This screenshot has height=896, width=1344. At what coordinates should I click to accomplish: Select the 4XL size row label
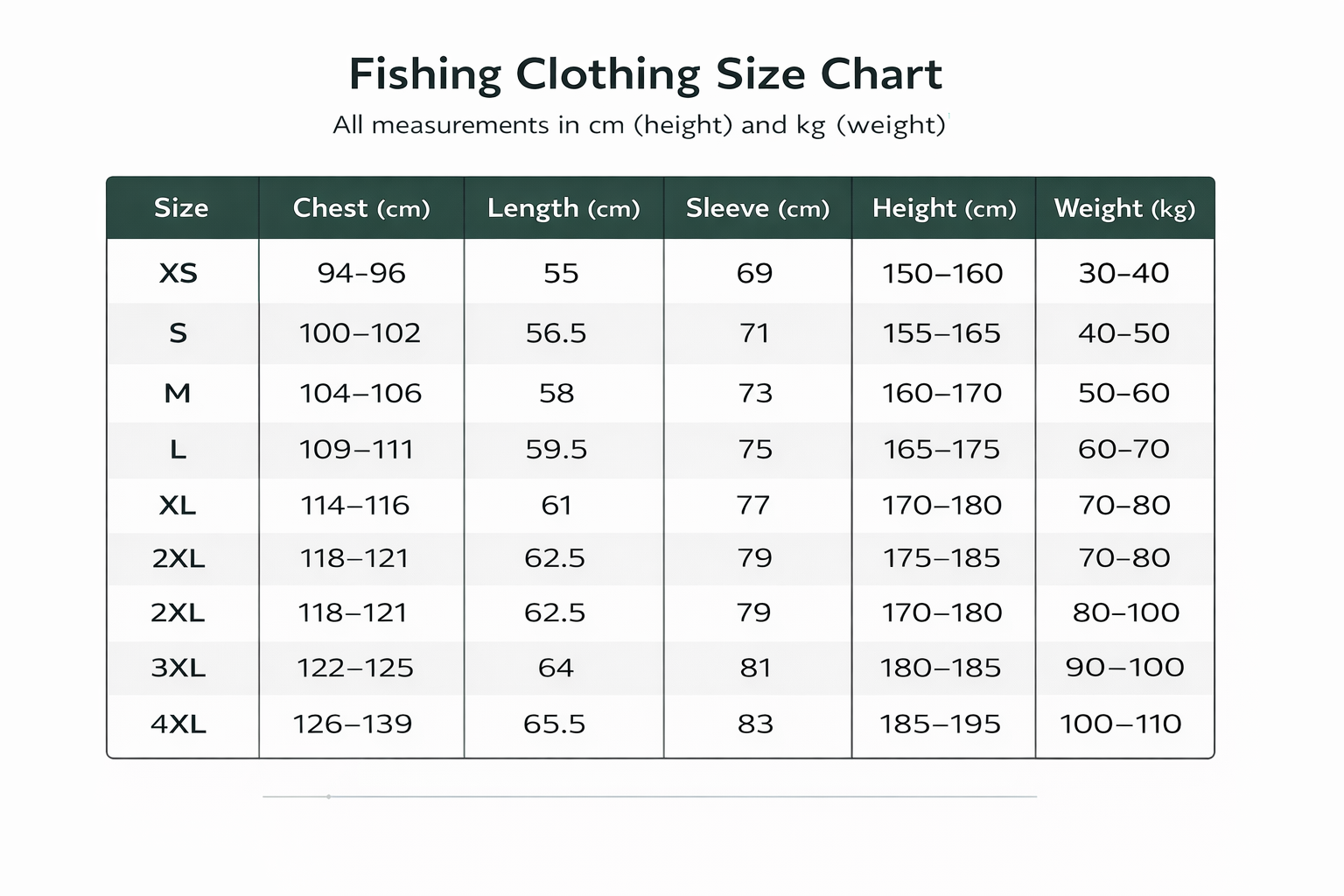coord(178,724)
